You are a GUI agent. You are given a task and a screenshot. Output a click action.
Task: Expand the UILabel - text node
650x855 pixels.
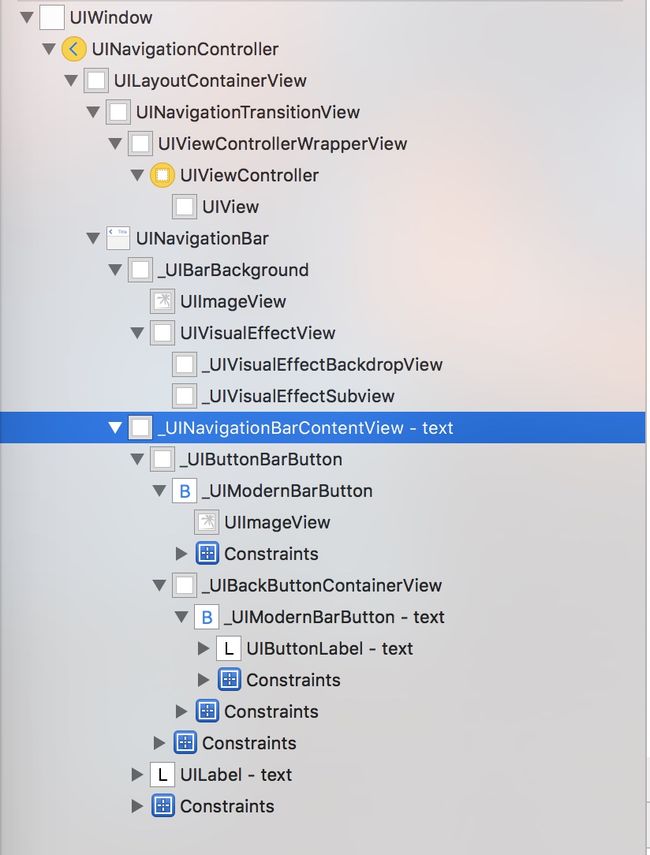(x=137, y=775)
